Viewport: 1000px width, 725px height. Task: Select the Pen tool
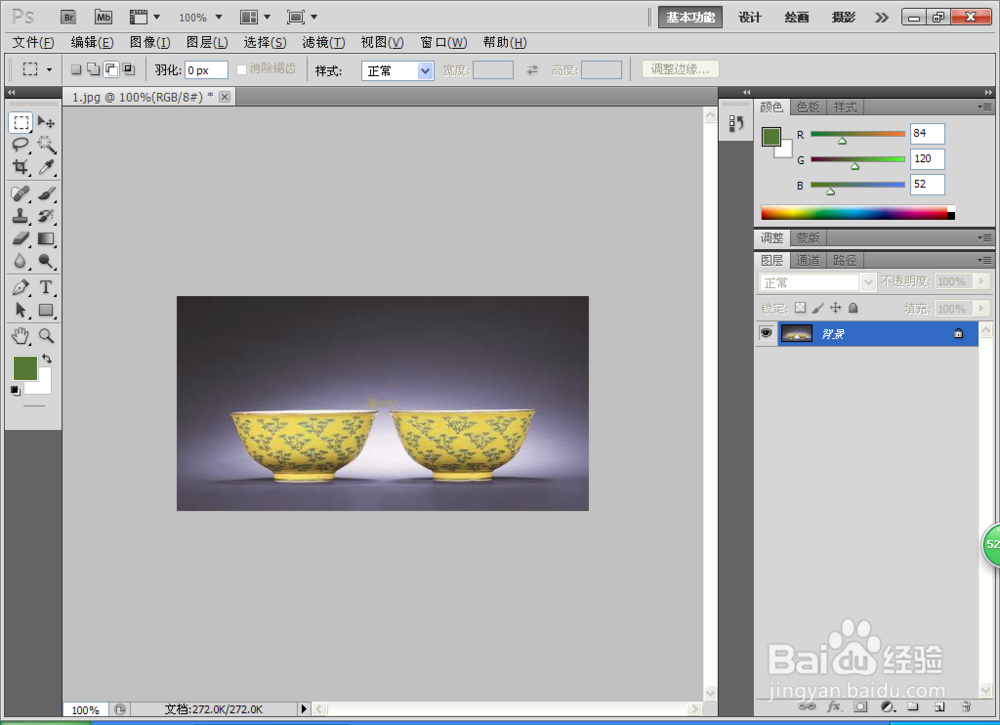coord(21,287)
